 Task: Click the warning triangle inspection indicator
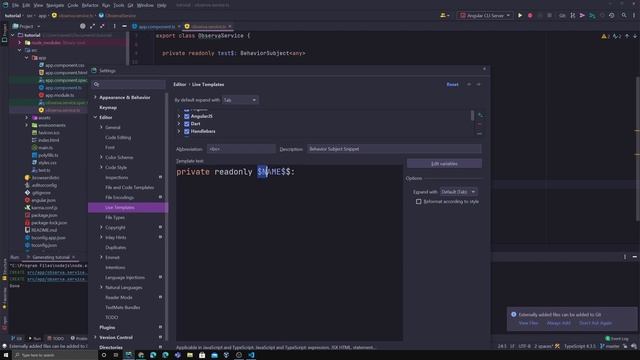[605, 36]
